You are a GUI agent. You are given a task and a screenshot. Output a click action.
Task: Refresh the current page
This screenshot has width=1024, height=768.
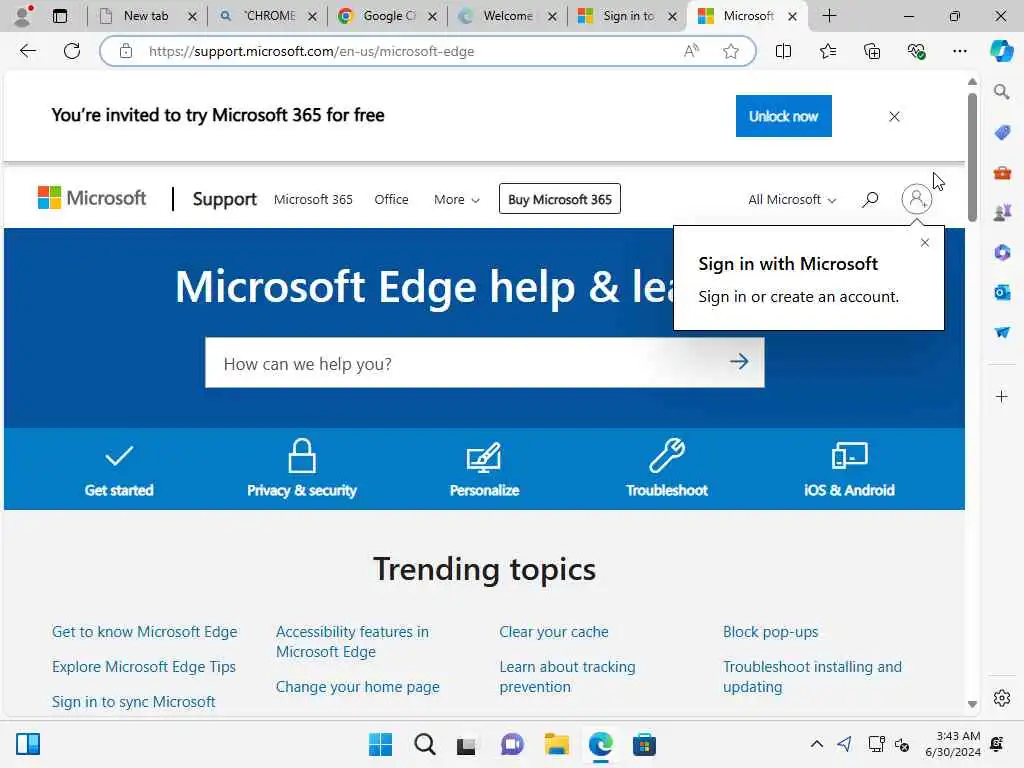72,51
